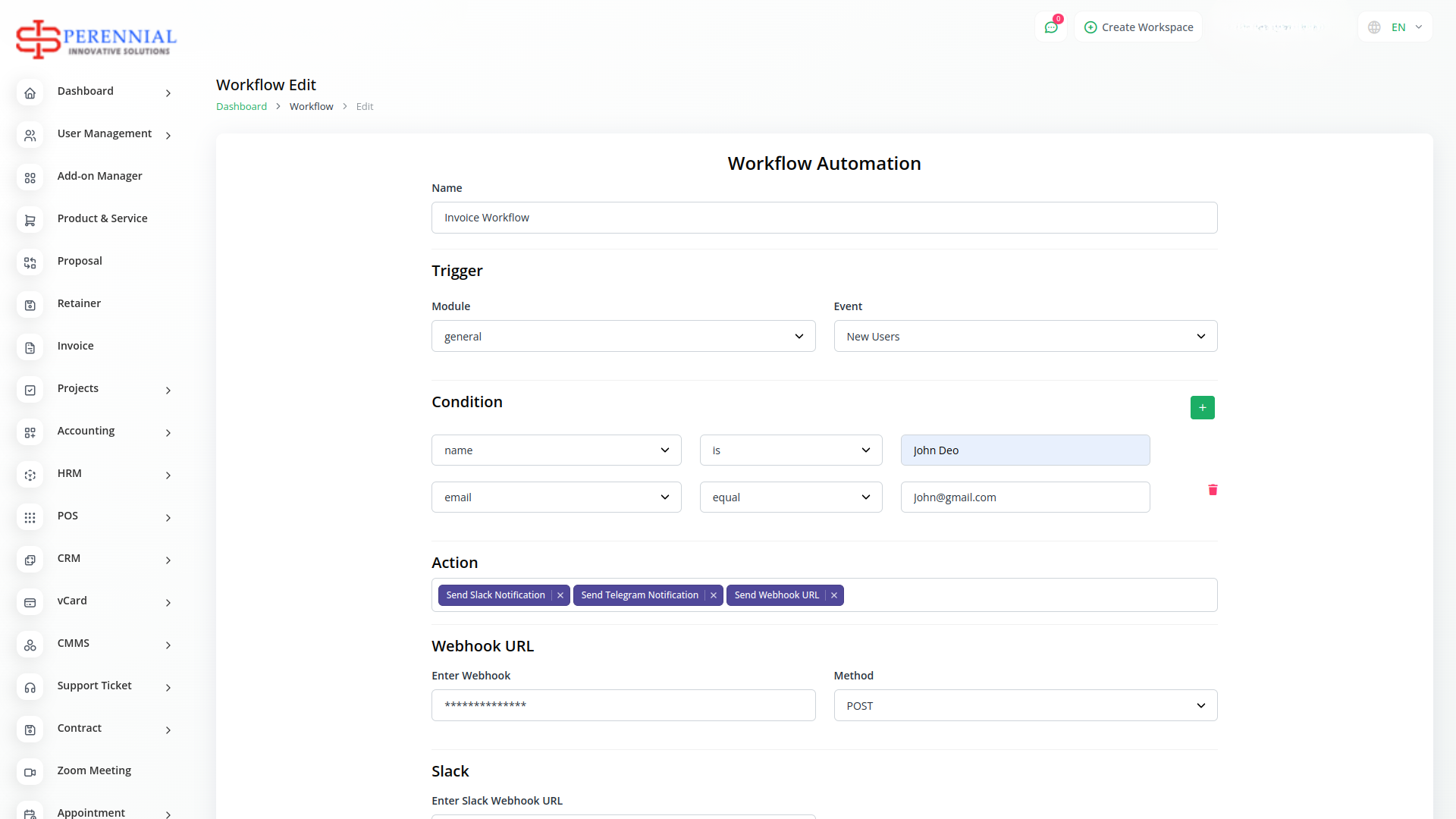Go to Dashboard breadcrumb link
This screenshot has height=819, width=1456.
click(241, 107)
